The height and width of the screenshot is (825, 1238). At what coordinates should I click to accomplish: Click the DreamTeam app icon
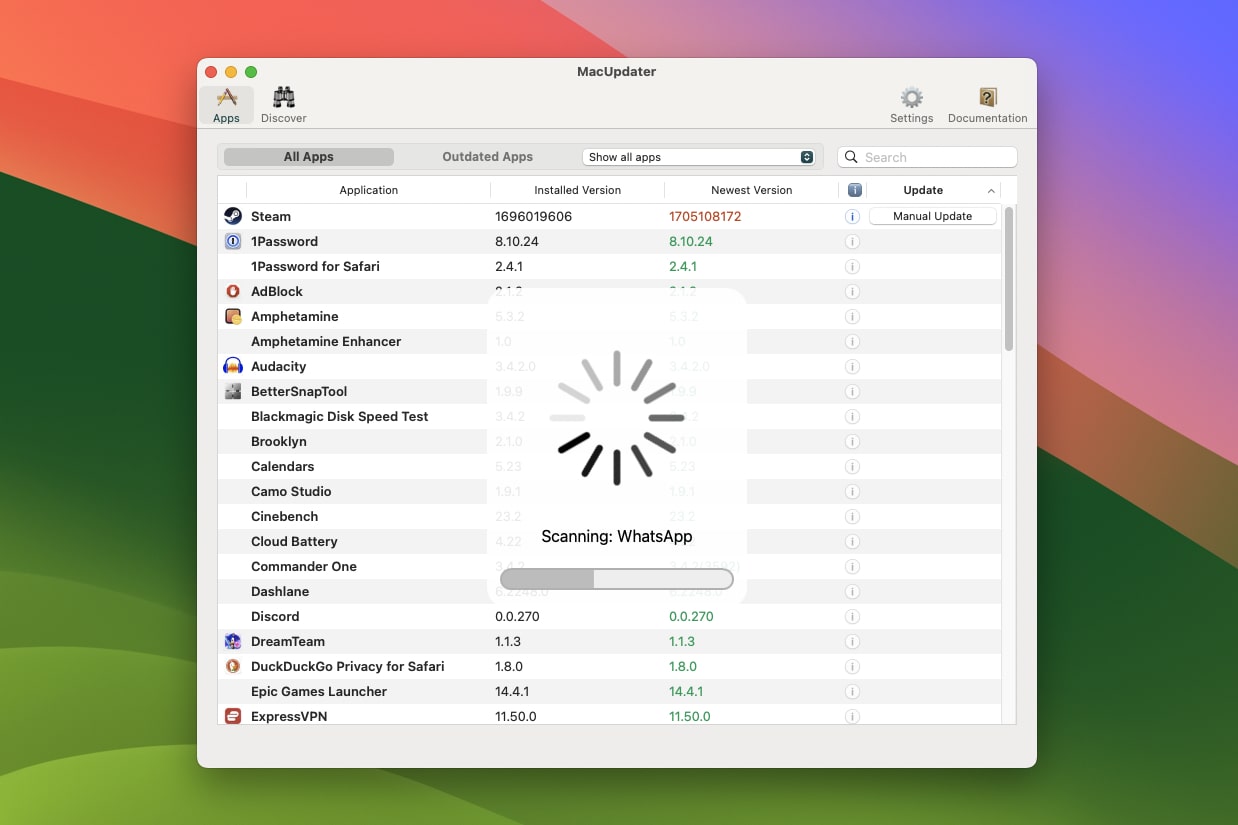click(233, 641)
